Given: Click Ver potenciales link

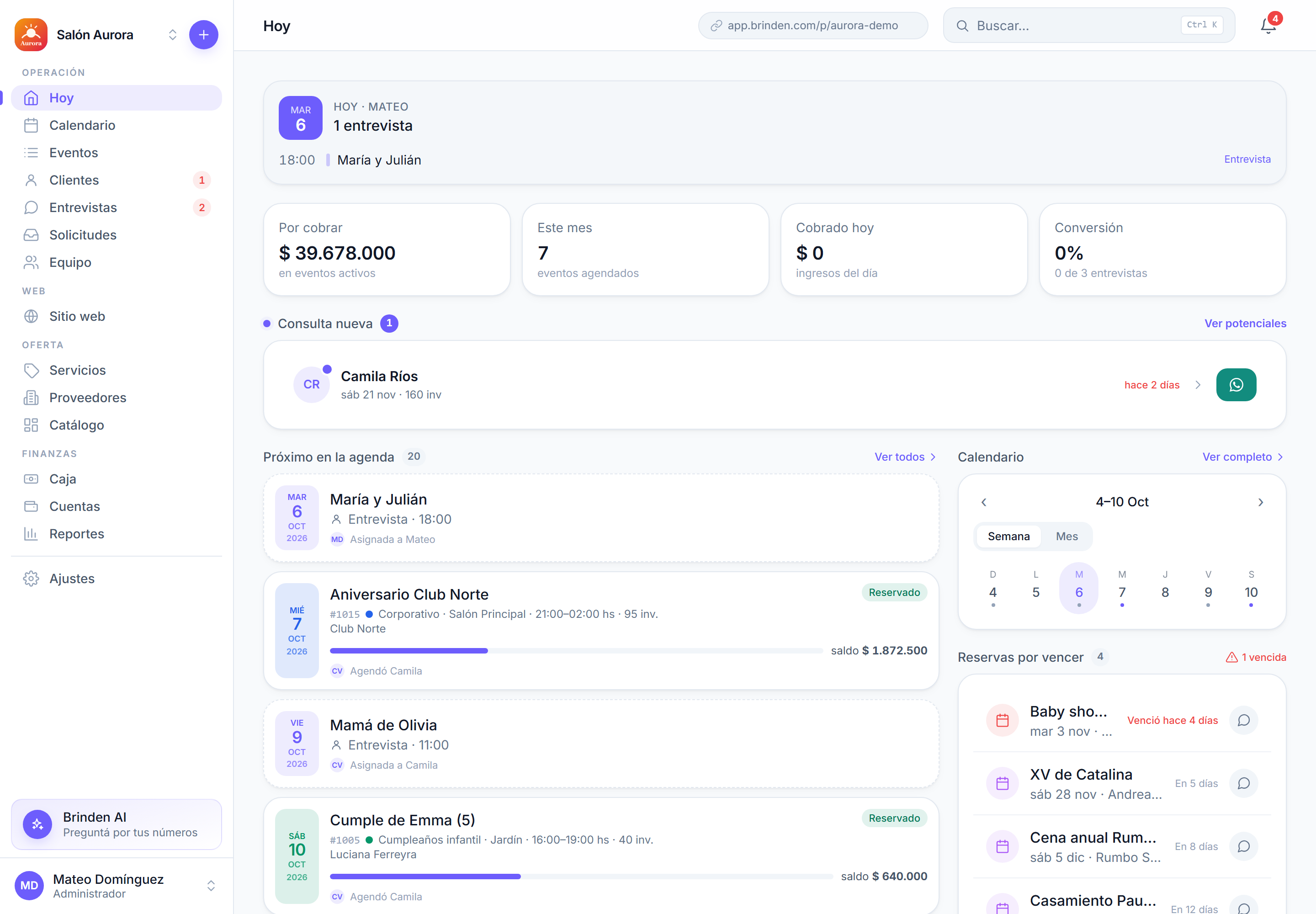Looking at the screenshot, I should 1245,324.
